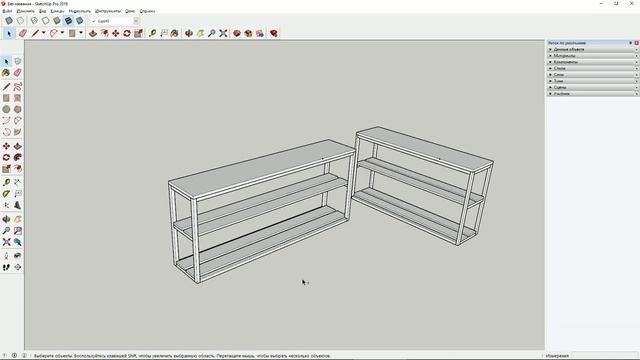
Task: Expand the Данные объекта panel
Action: [593, 49]
